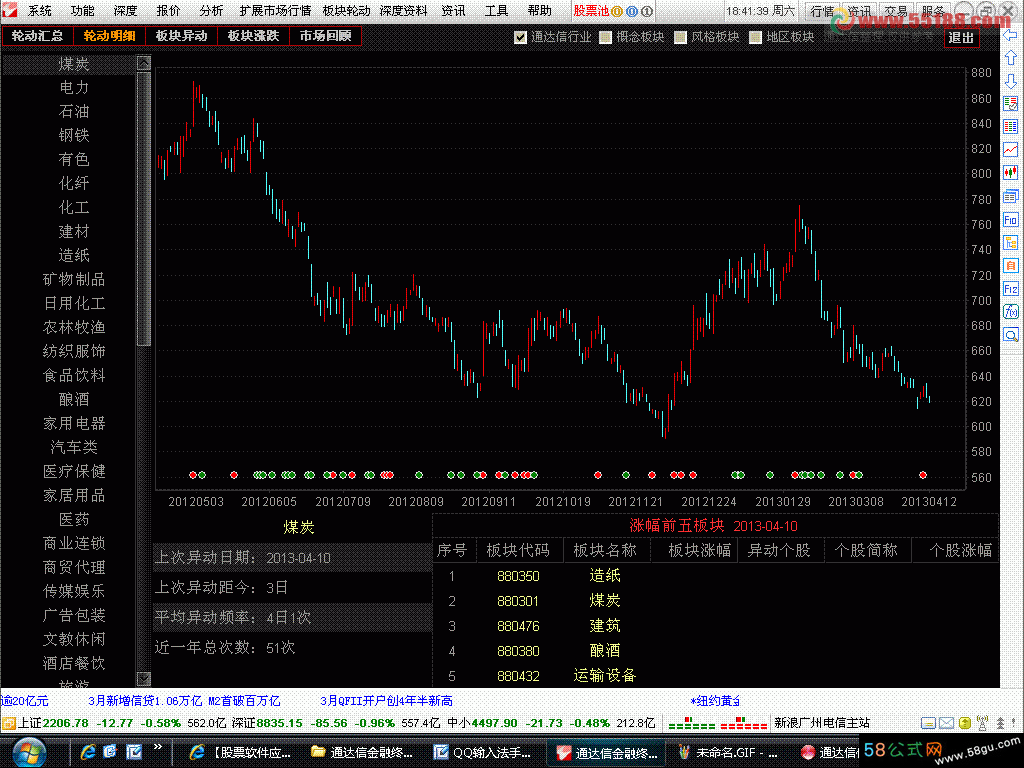Image resolution: width=1024 pixels, height=768 pixels.
Task: Click the 退出 exit button
Action: pos(961,38)
